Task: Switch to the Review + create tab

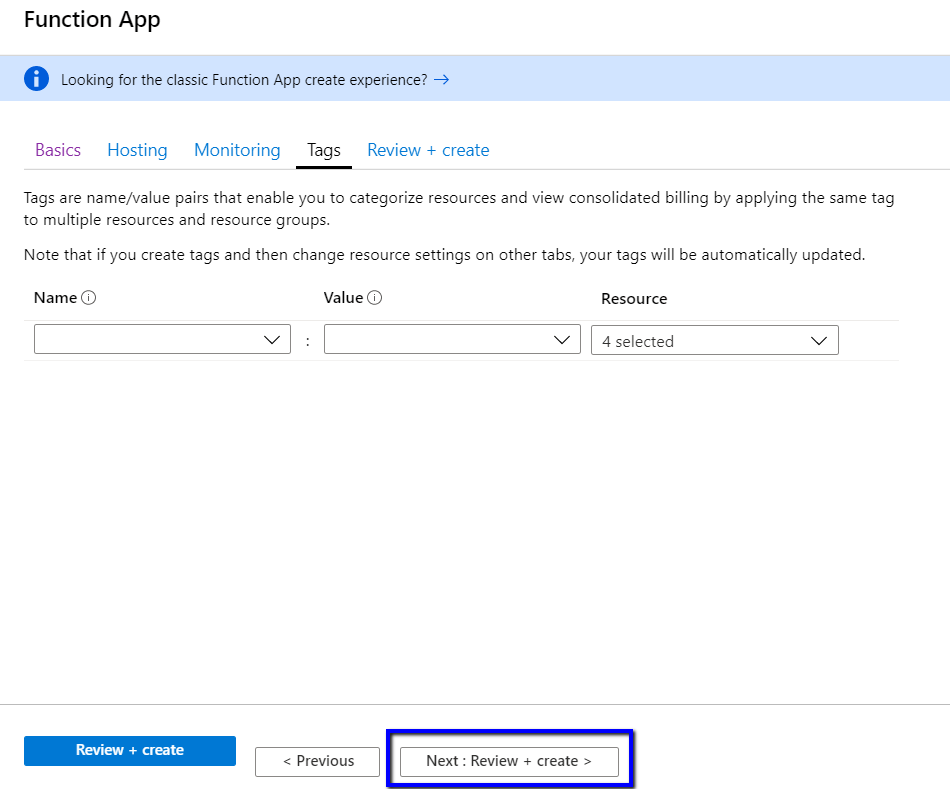Action: pyautogui.click(x=428, y=150)
